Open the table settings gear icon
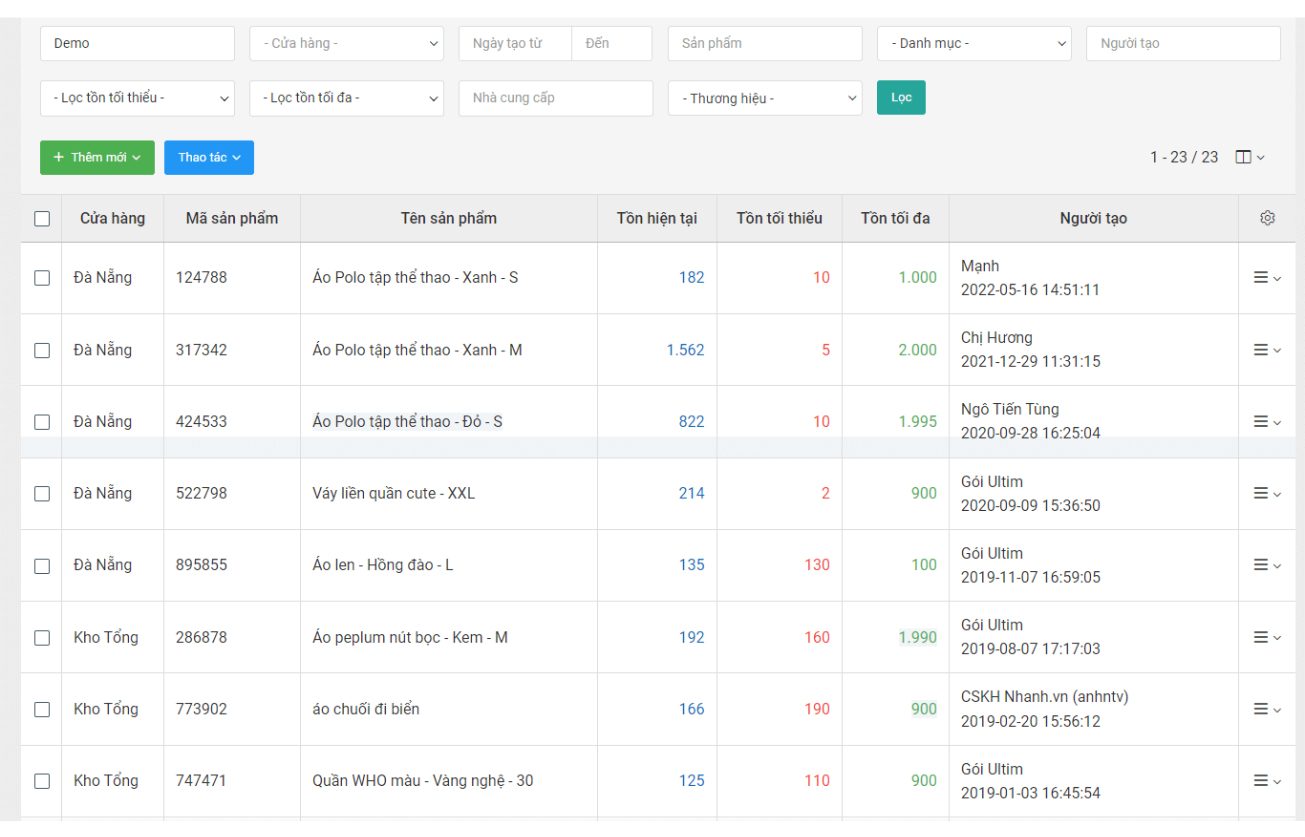This screenshot has height=837, width=1305. click(x=1267, y=218)
